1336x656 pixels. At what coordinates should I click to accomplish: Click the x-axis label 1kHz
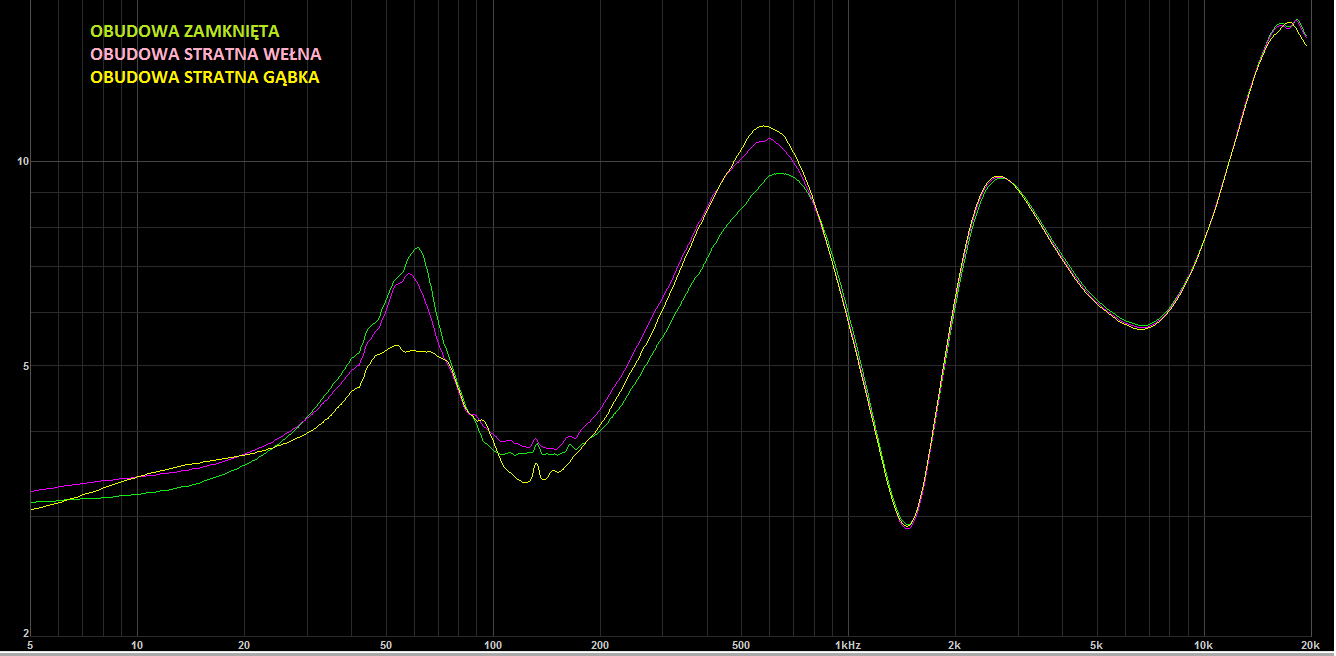click(x=848, y=646)
